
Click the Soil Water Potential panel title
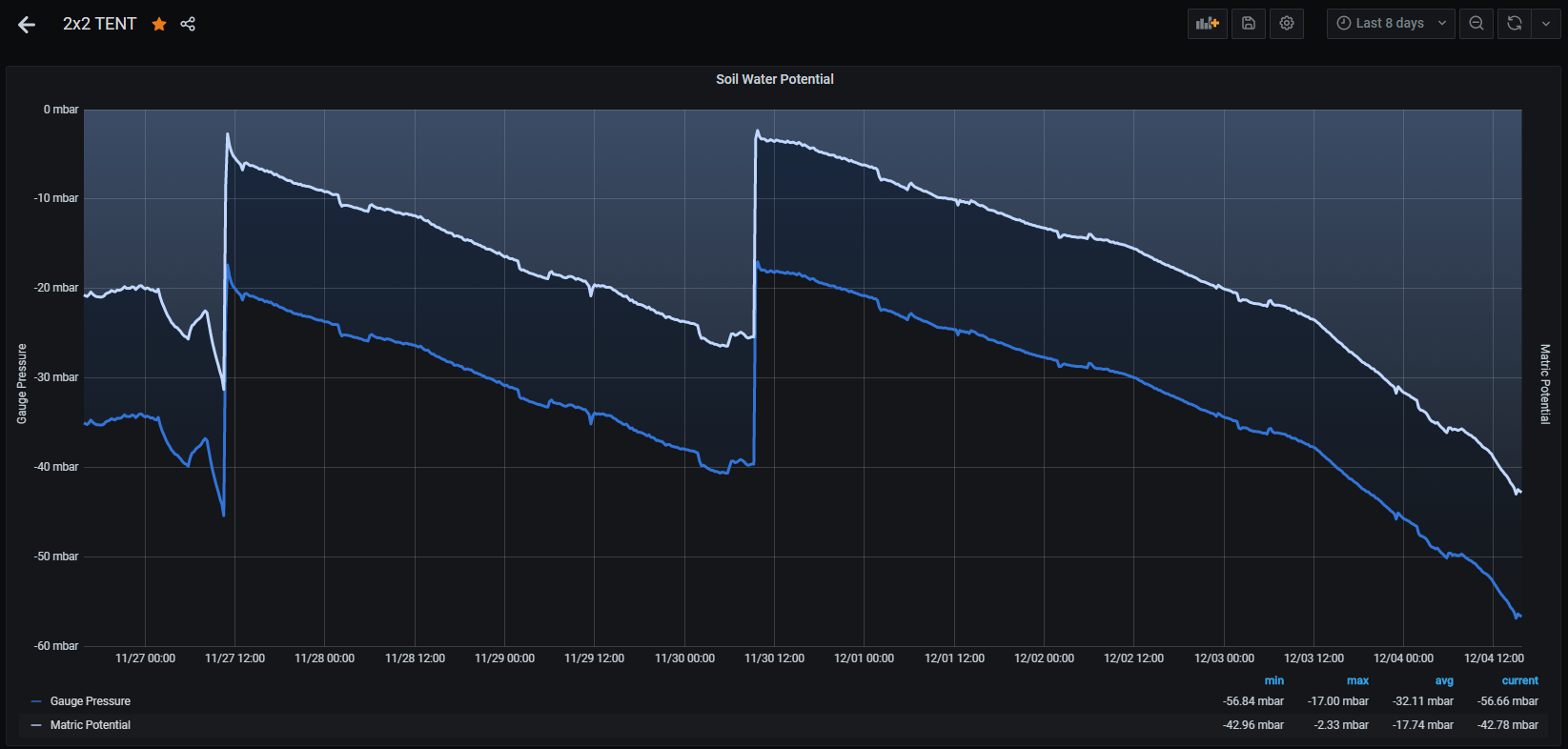point(775,79)
